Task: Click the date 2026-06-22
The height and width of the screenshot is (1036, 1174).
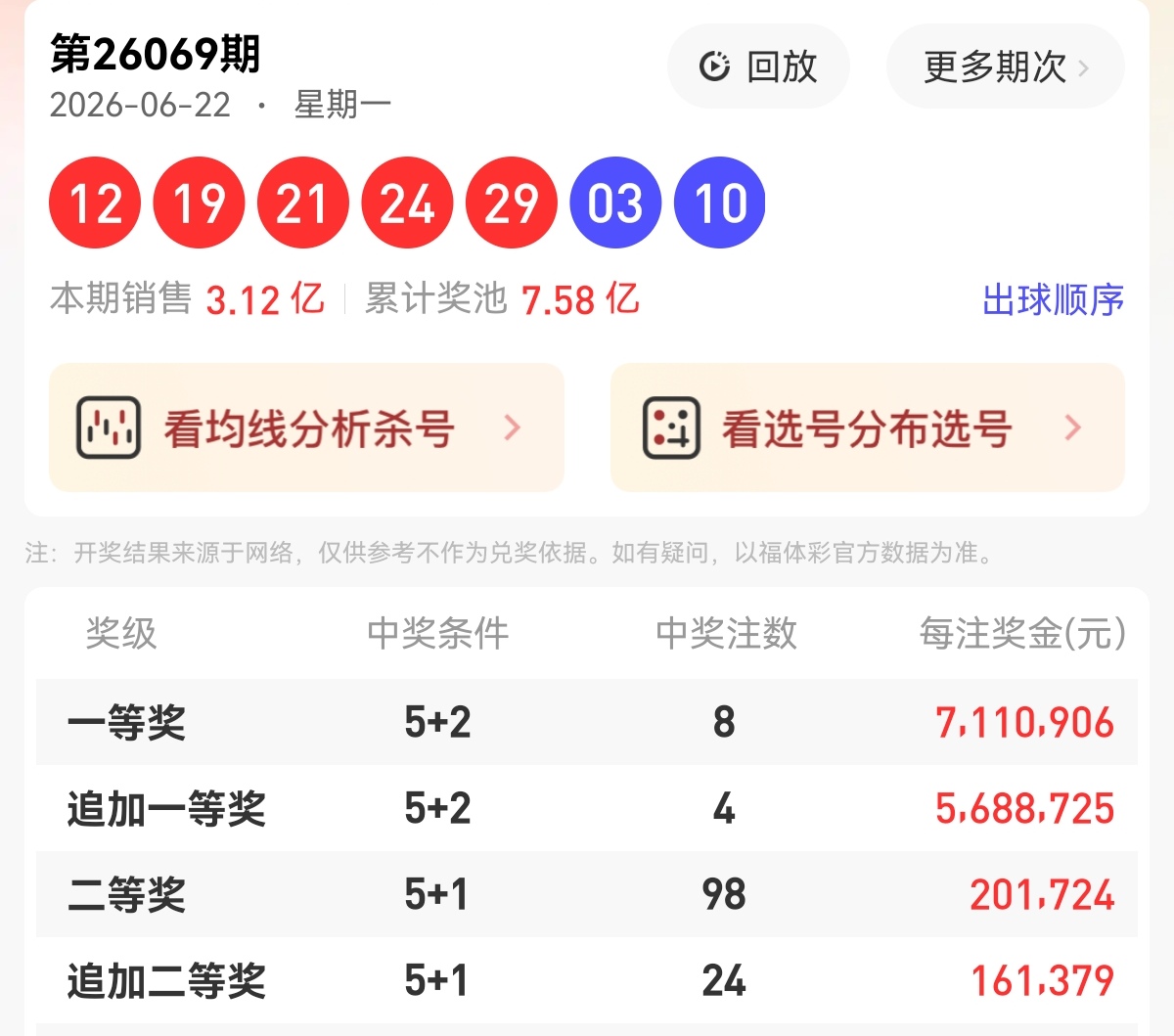Action: (140, 105)
